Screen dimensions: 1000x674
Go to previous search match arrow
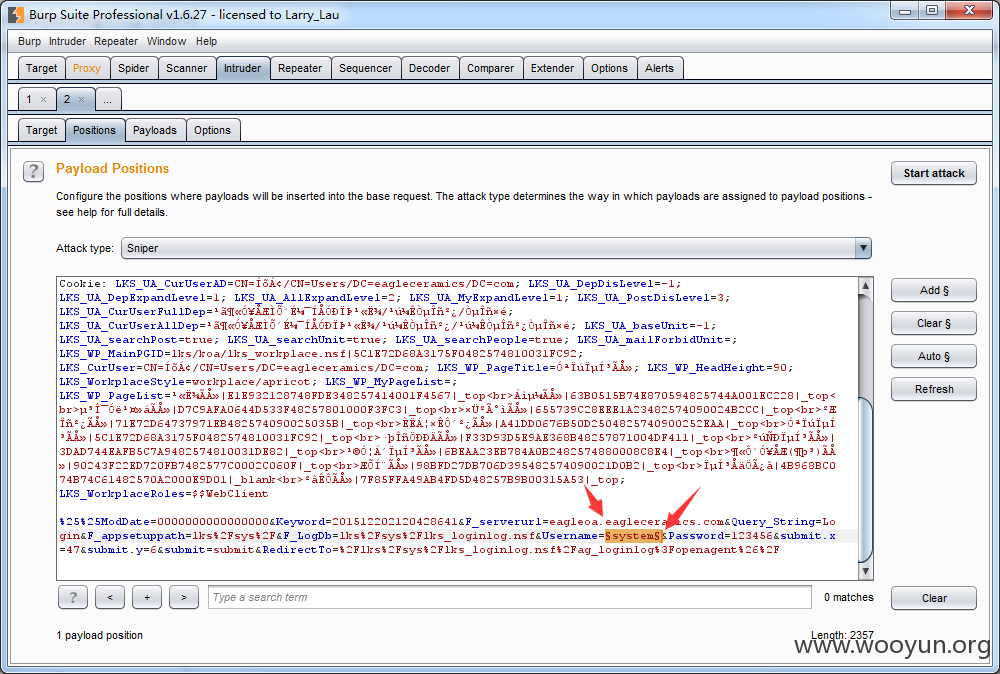[x=110, y=597]
